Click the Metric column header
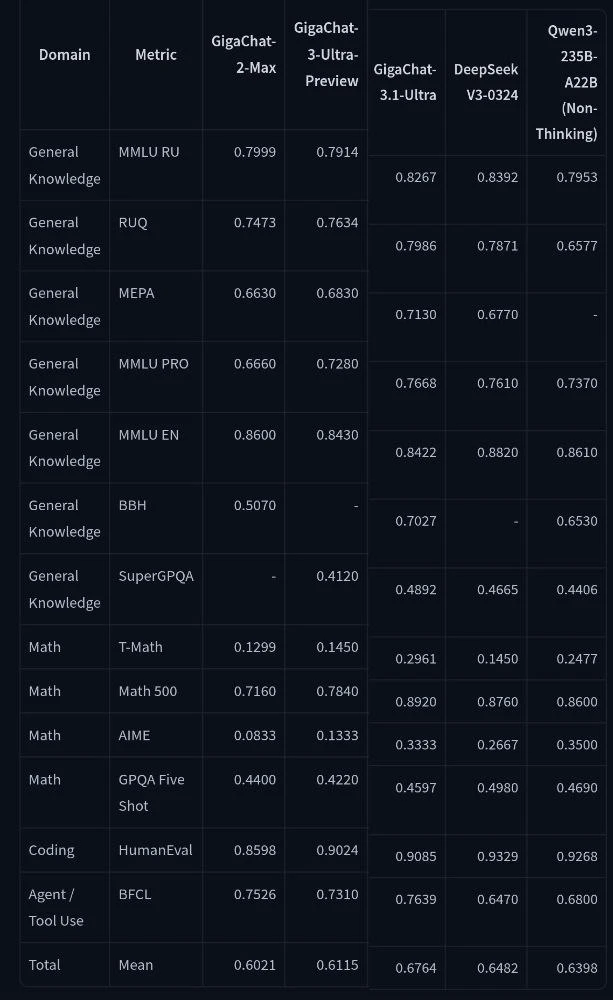This screenshot has height=1000, width=613. point(155,55)
